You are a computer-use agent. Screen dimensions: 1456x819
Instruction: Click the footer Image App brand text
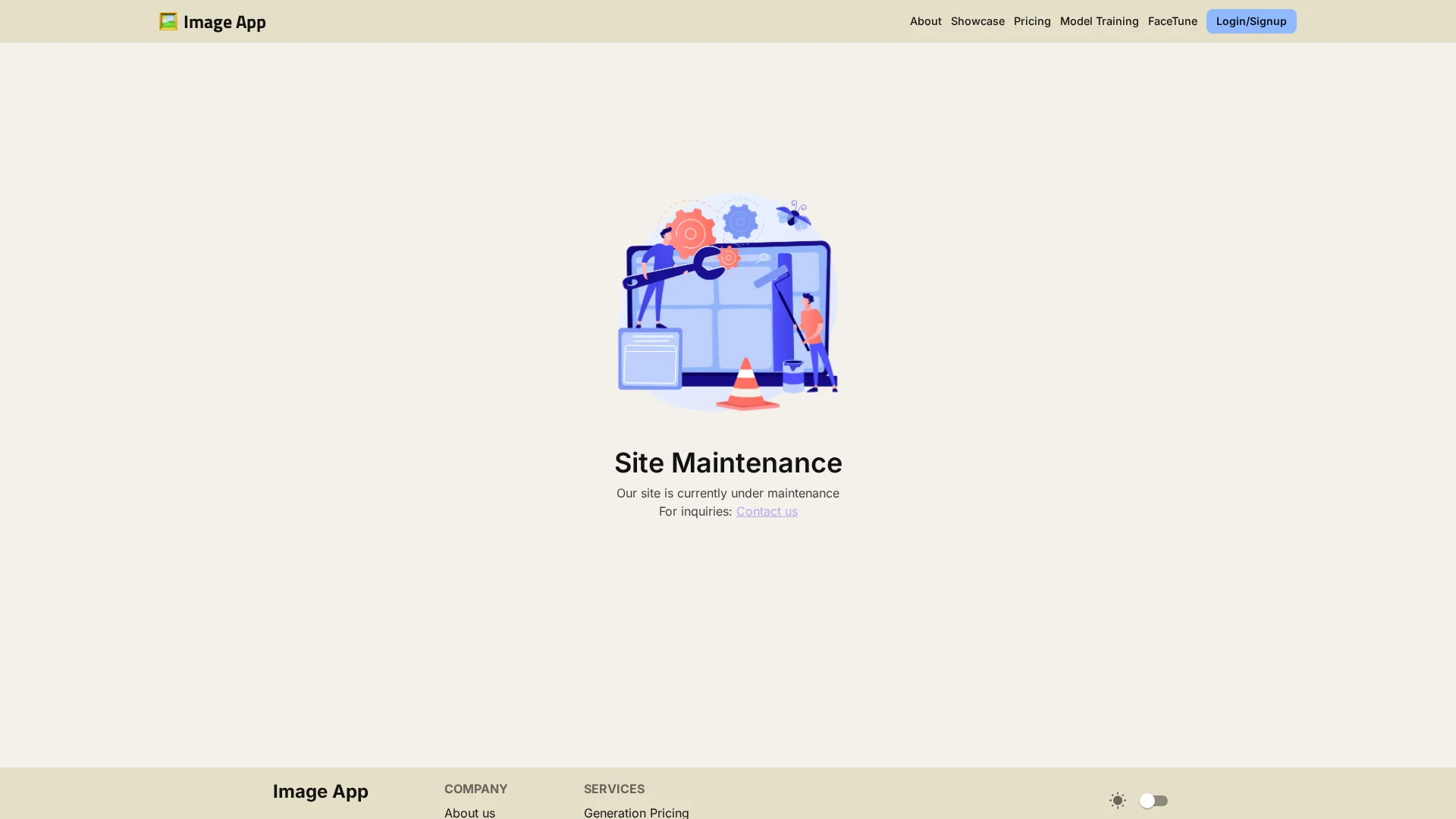tap(320, 791)
